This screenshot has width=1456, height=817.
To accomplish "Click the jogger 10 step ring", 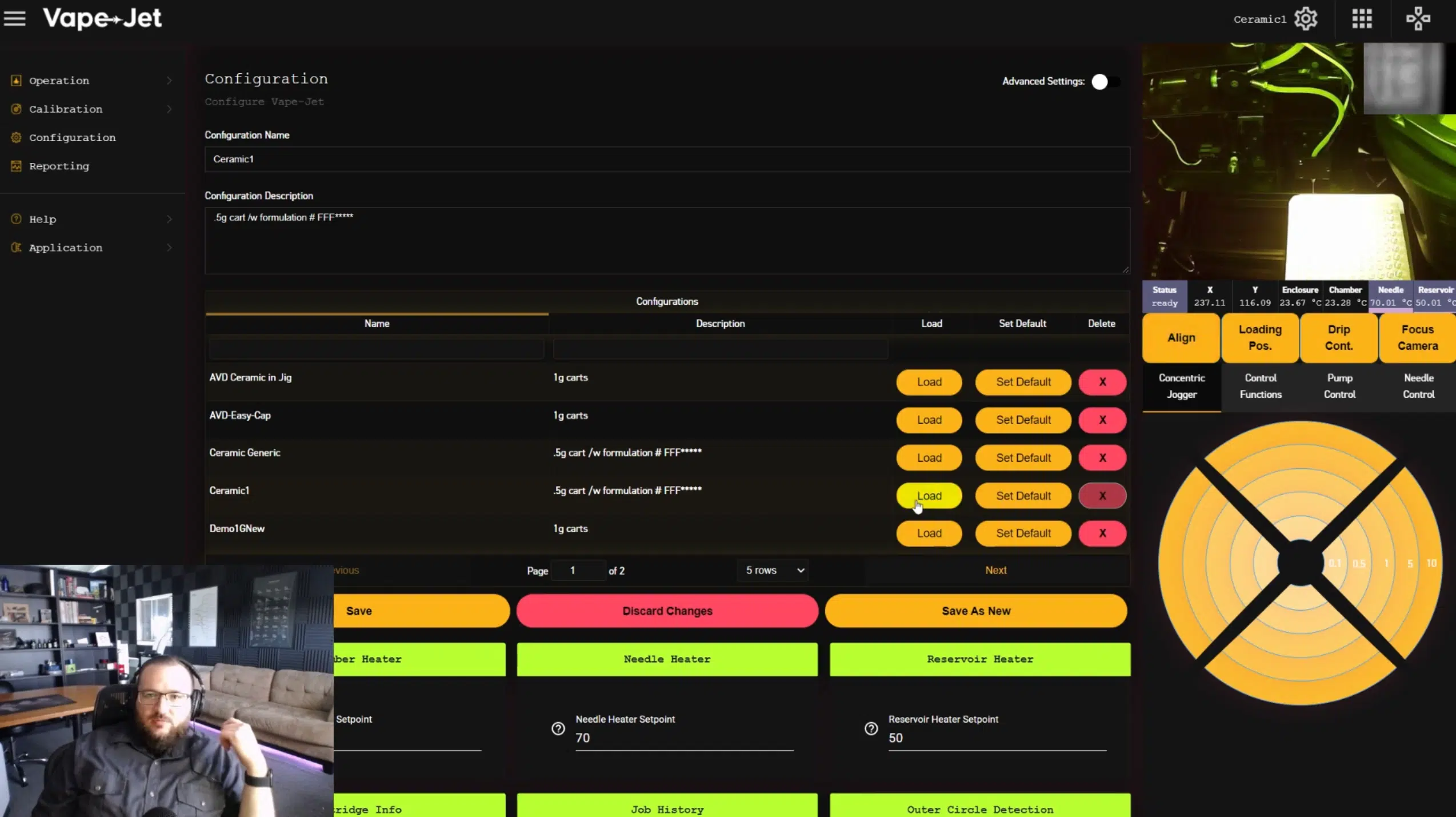I will 1431,564.
